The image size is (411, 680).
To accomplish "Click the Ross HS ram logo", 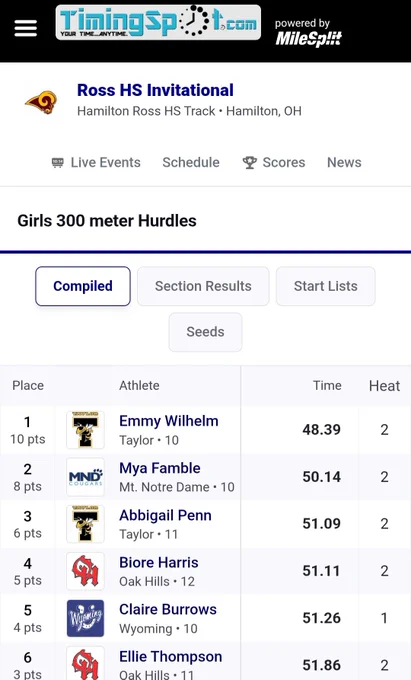I will (41, 102).
